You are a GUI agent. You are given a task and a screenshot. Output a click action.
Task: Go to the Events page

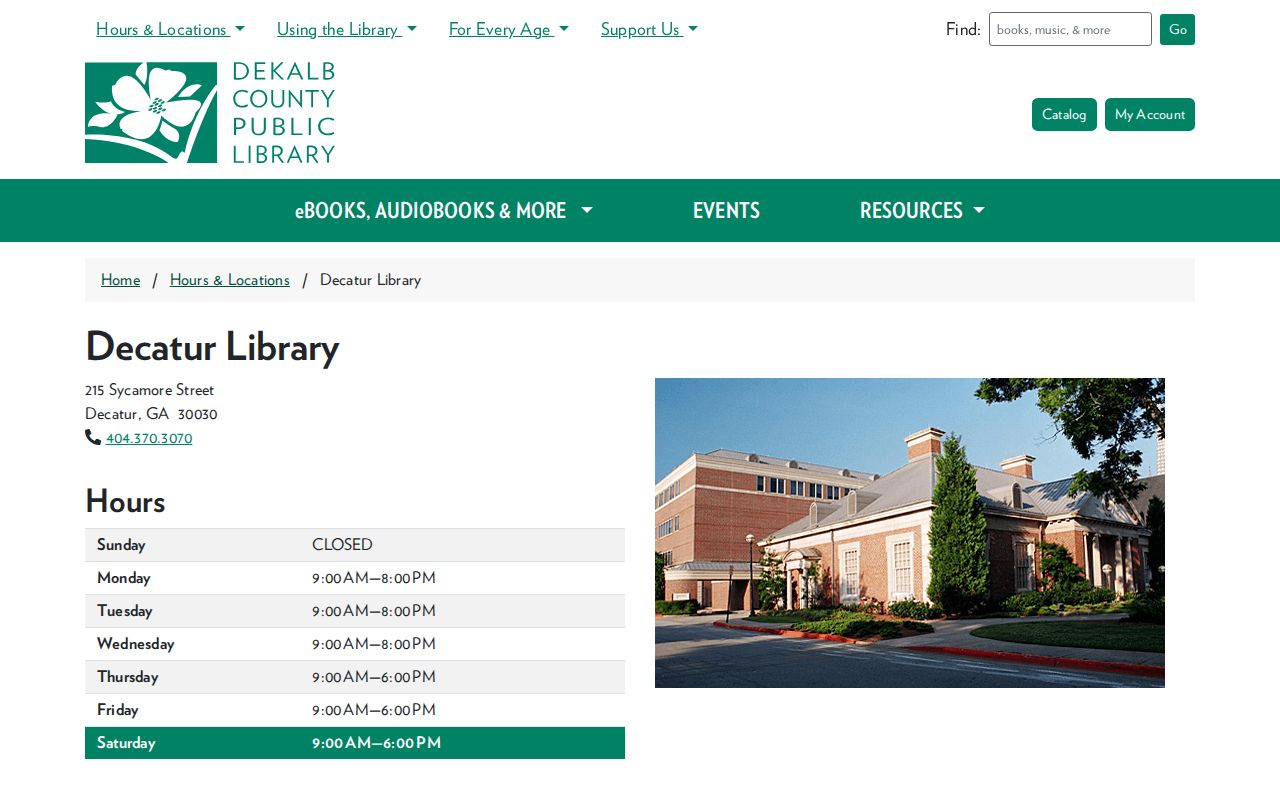pos(726,210)
